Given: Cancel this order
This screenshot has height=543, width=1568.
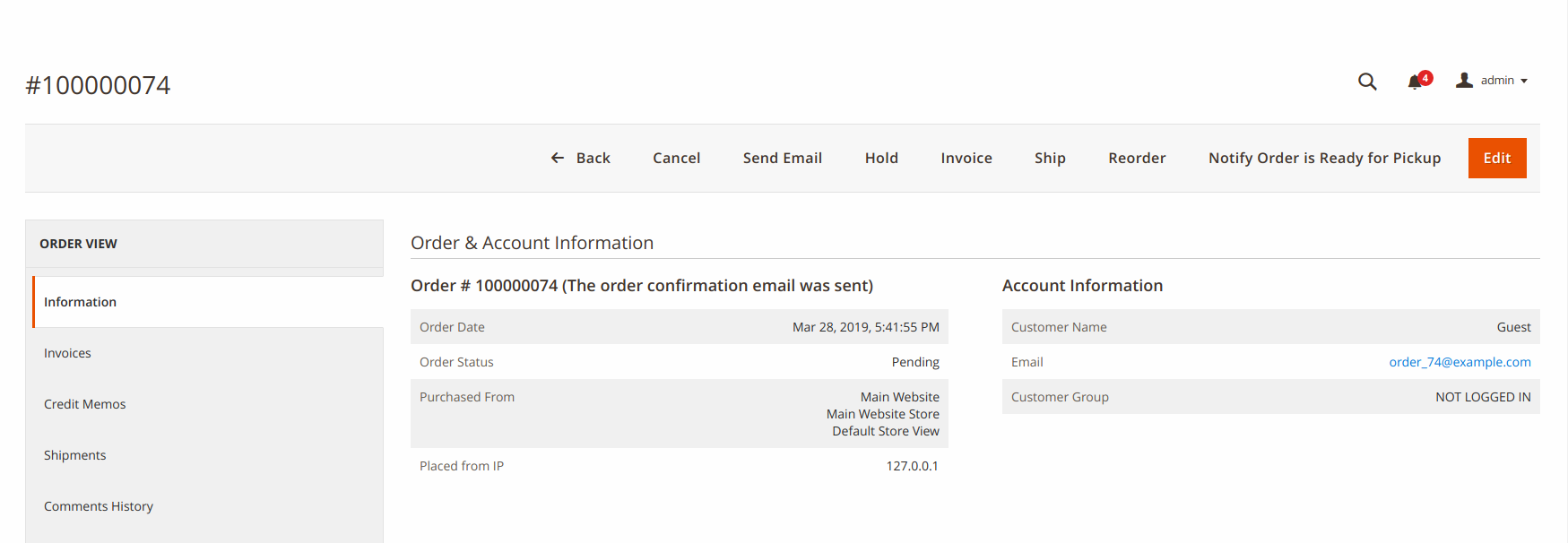Looking at the screenshot, I should pyautogui.click(x=676, y=158).
